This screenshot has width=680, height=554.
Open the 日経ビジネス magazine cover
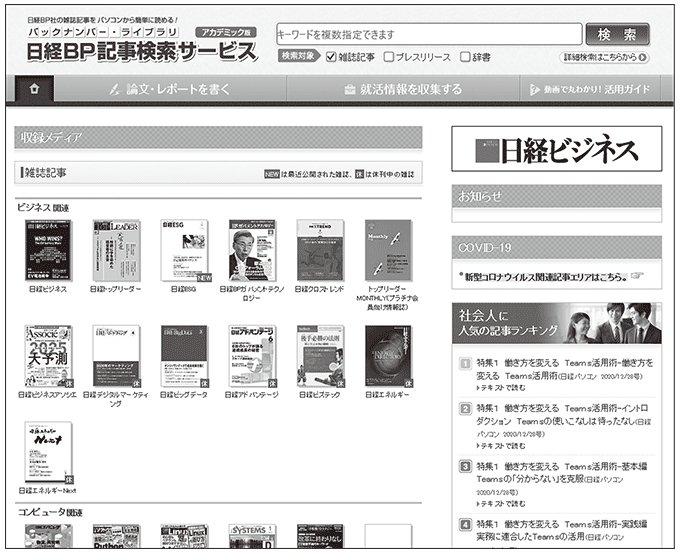coord(48,250)
